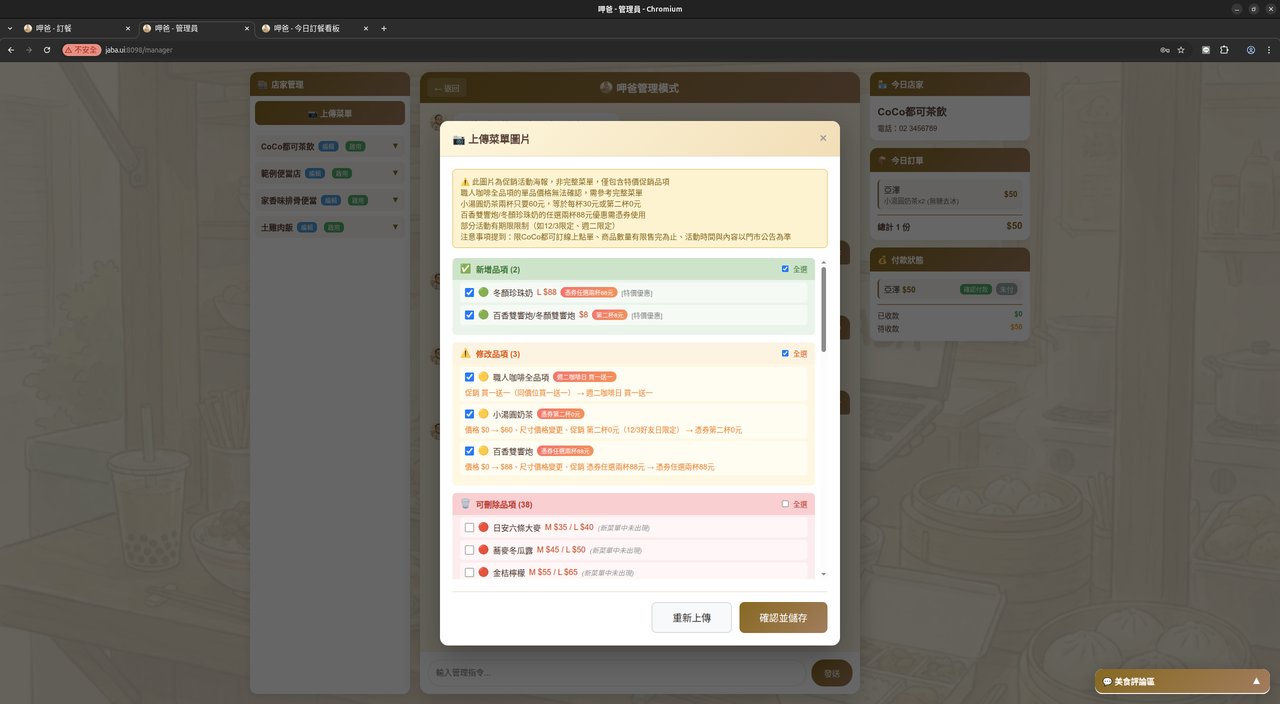Viewport: 1280px width, 704px height.
Task: Check the 日安六條大麥 checkbox
Action: (x=469, y=527)
